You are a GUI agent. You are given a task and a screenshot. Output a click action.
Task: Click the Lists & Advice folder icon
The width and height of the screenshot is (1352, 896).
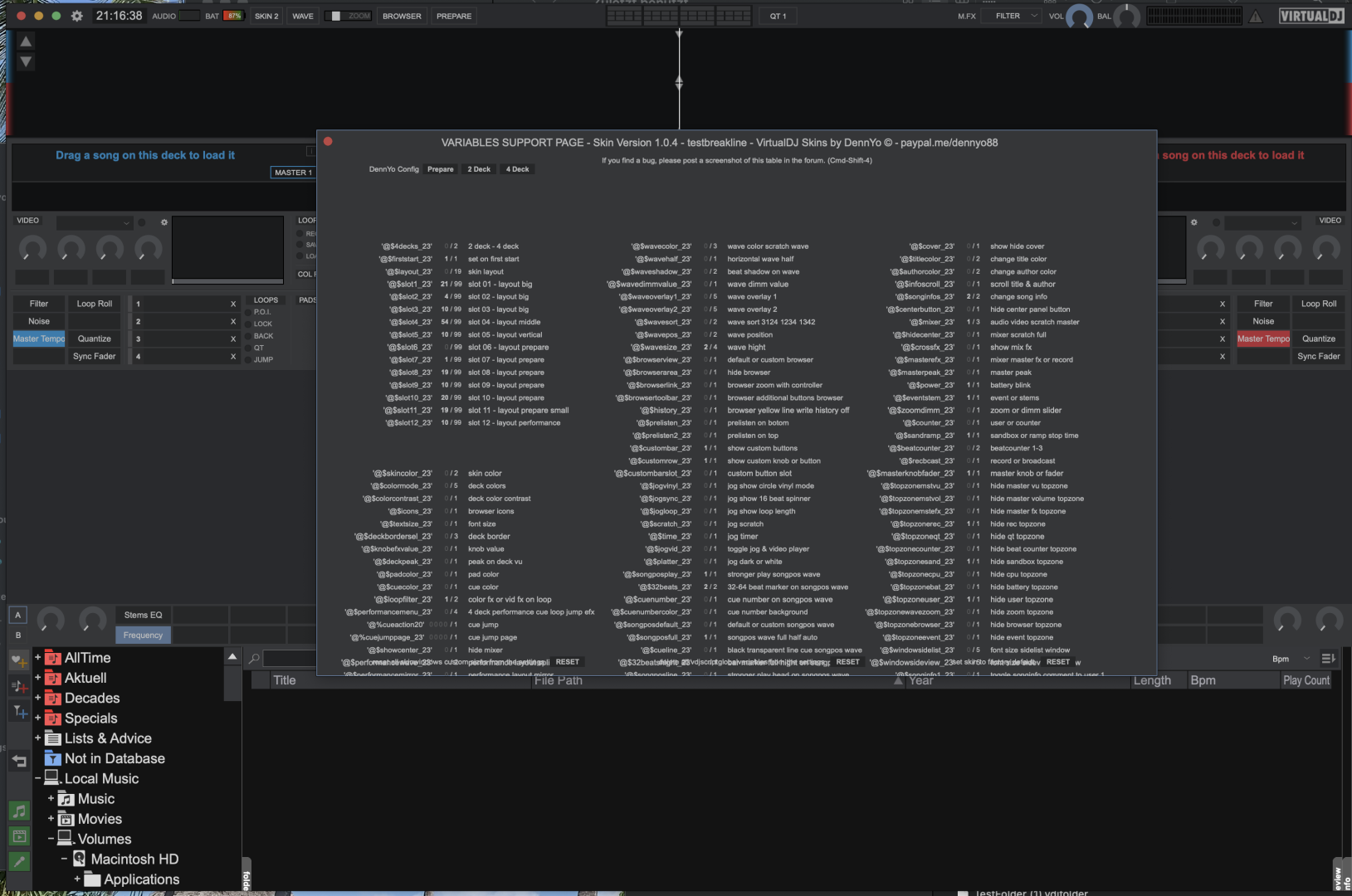53,738
